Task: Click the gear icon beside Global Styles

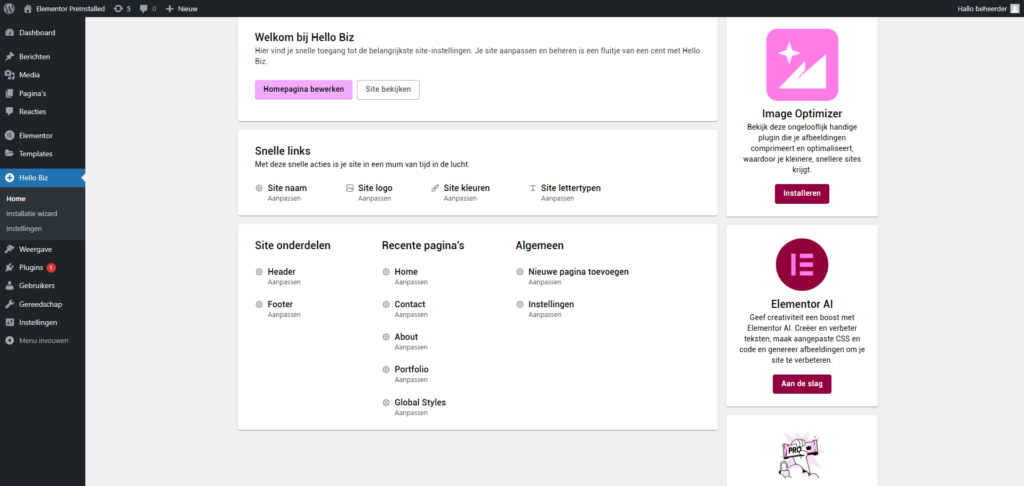Action: click(386, 402)
